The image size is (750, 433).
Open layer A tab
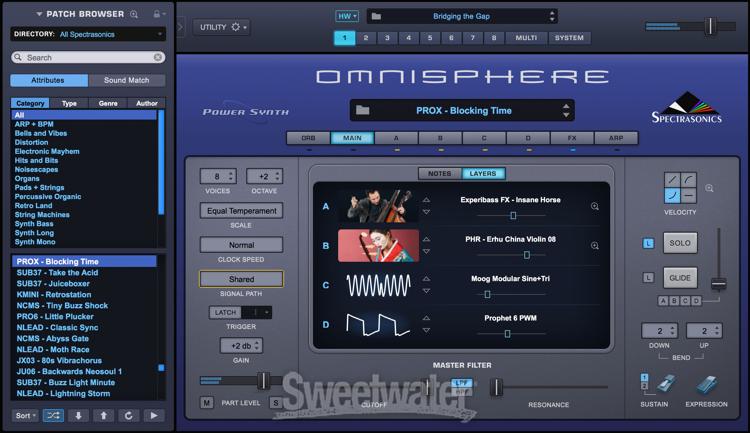click(396, 138)
